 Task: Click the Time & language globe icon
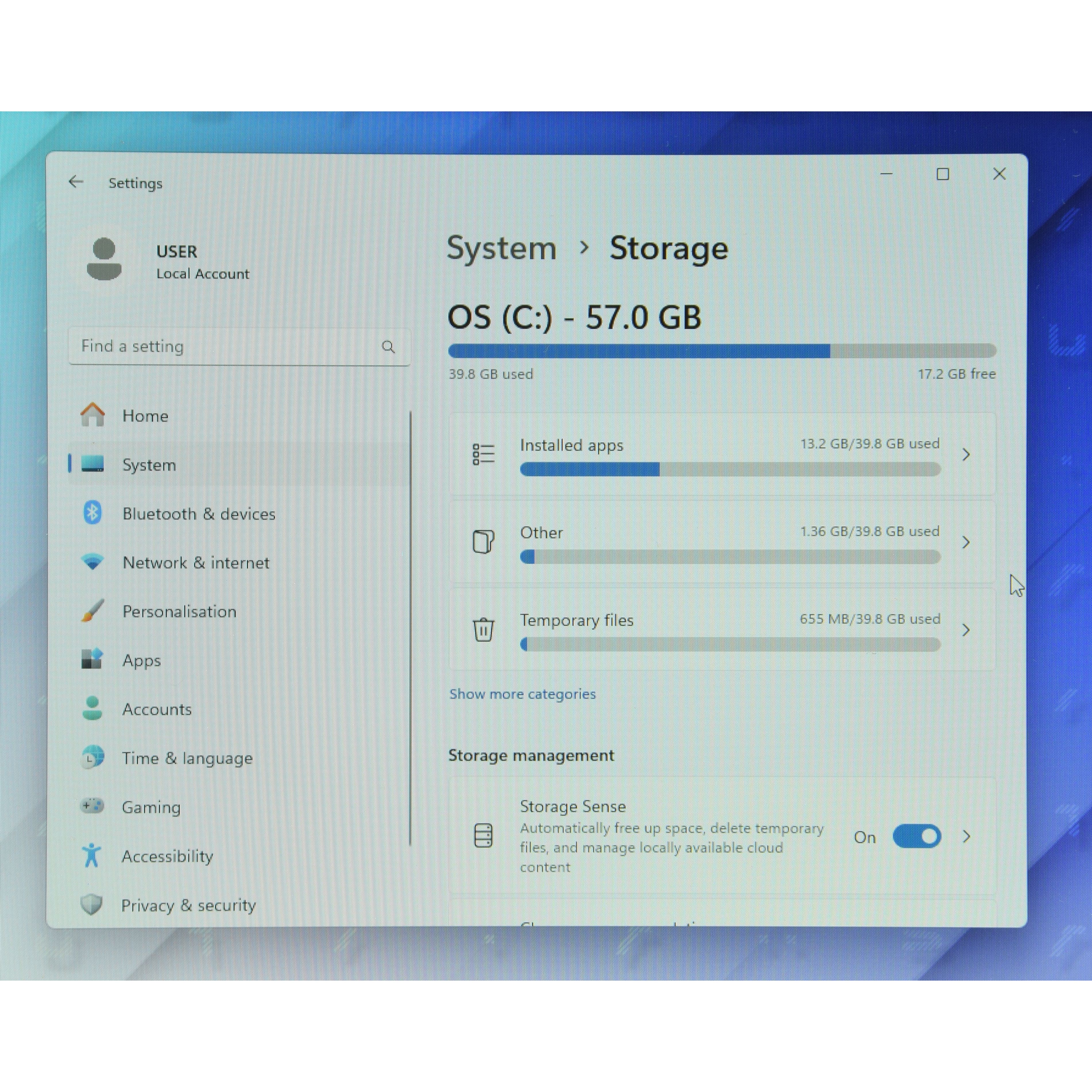click(93, 757)
